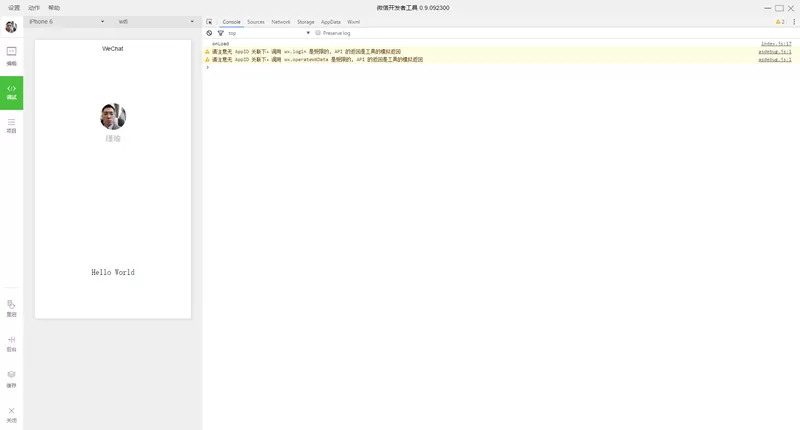Screen dimensions: 800x430
Task: Maximize the developer tools window
Action: point(779,8)
